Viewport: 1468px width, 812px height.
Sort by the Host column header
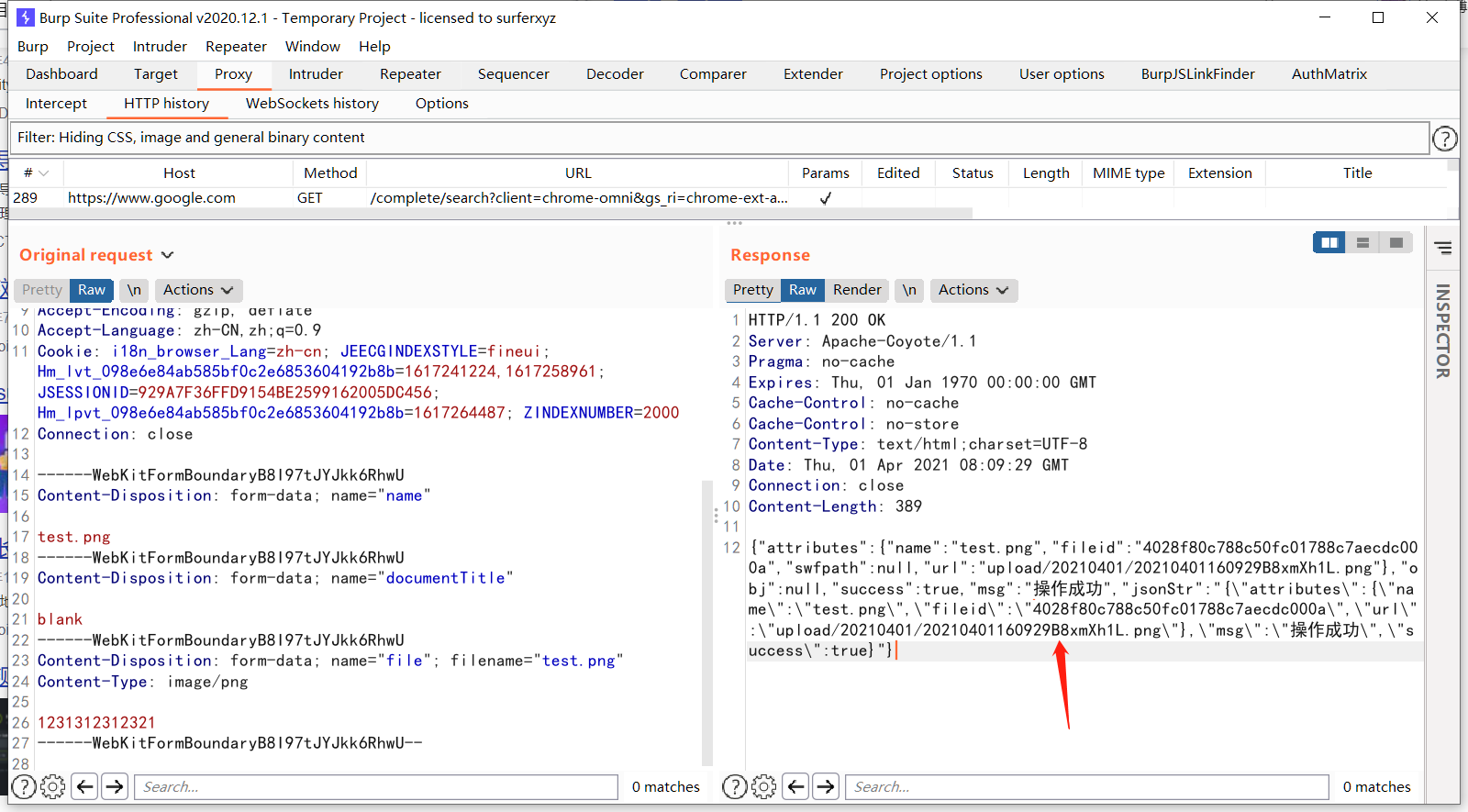coord(179,173)
